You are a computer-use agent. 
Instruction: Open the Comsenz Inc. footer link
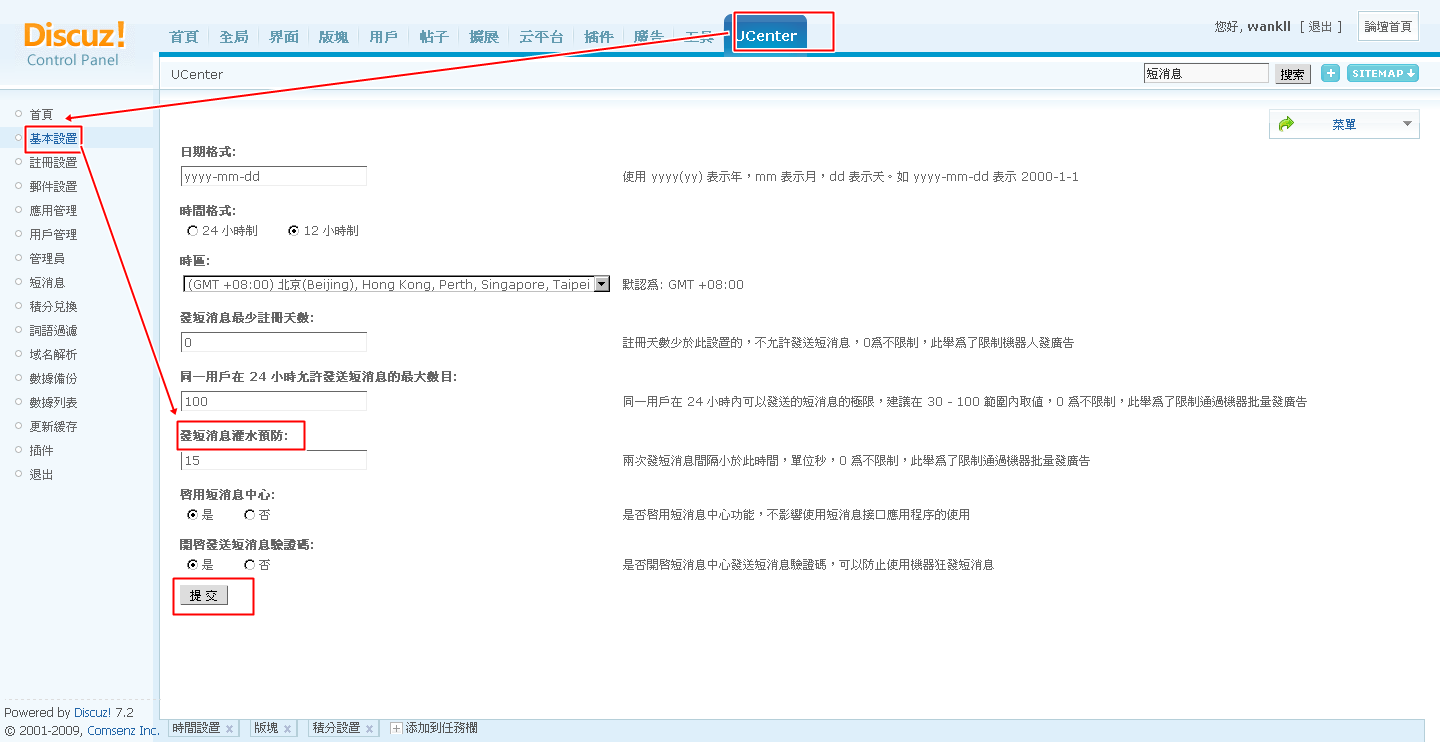123,731
